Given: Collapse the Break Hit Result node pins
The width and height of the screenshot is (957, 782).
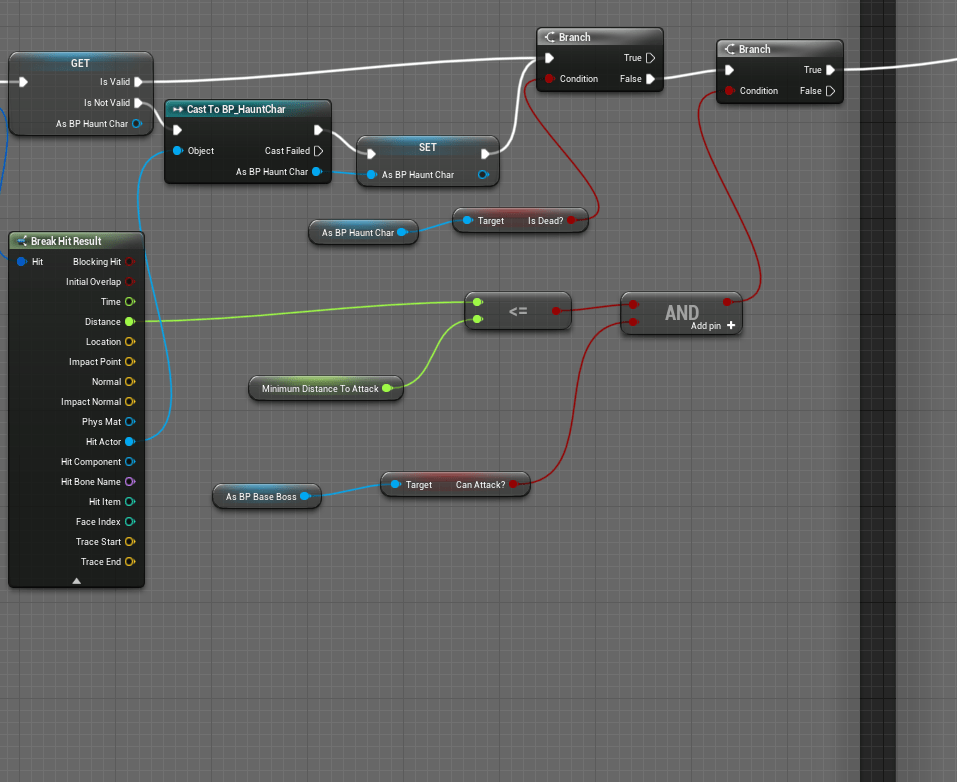Looking at the screenshot, I should click(x=76, y=580).
